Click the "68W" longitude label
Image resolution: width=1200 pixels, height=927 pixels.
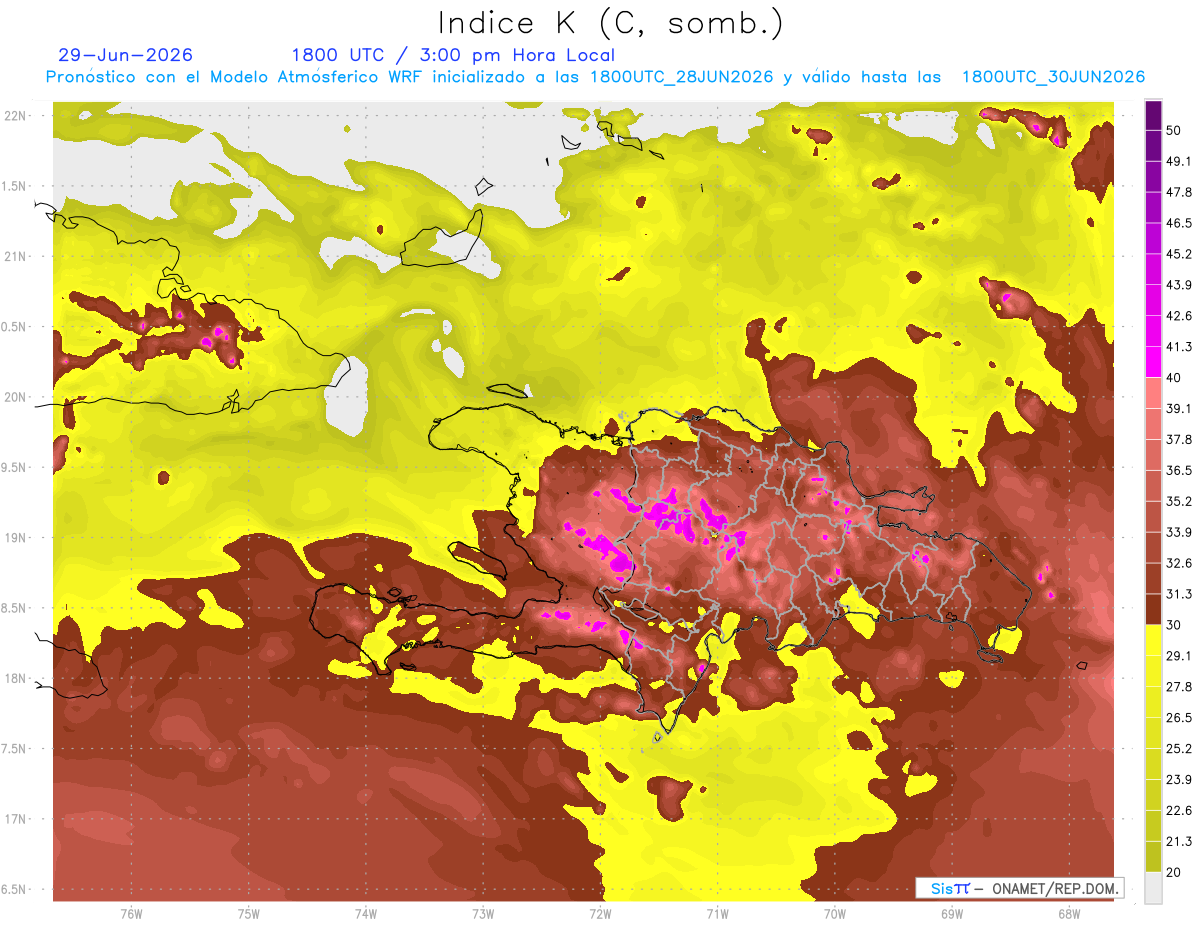point(1069,914)
